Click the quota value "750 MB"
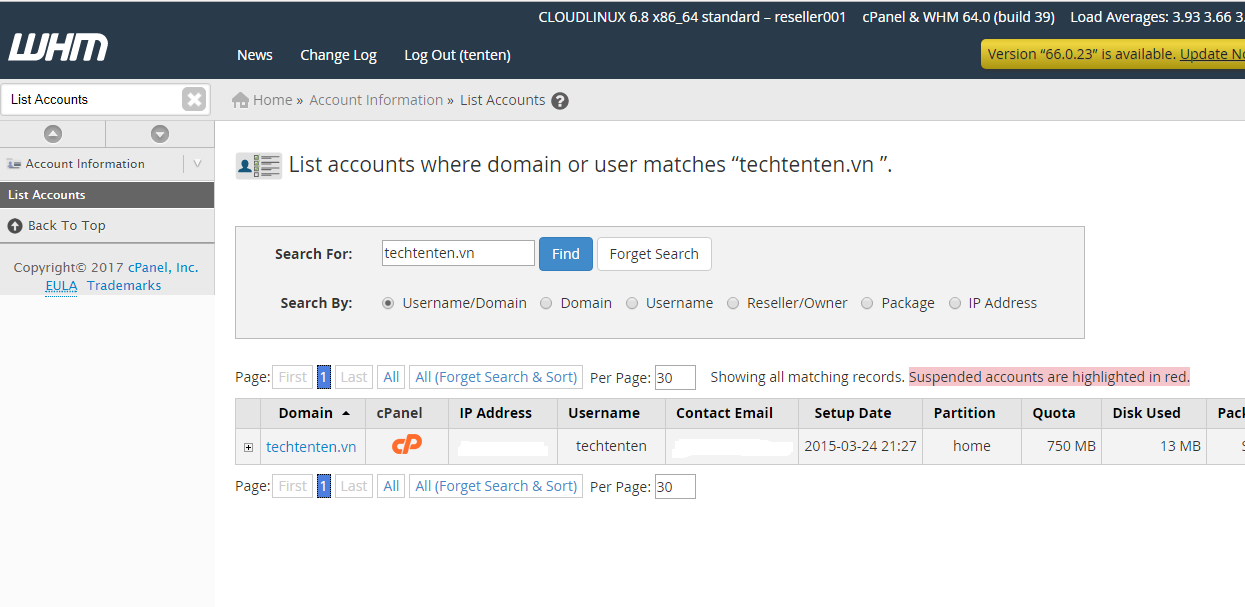The height and width of the screenshot is (607, 1245). coord(1071,446)
